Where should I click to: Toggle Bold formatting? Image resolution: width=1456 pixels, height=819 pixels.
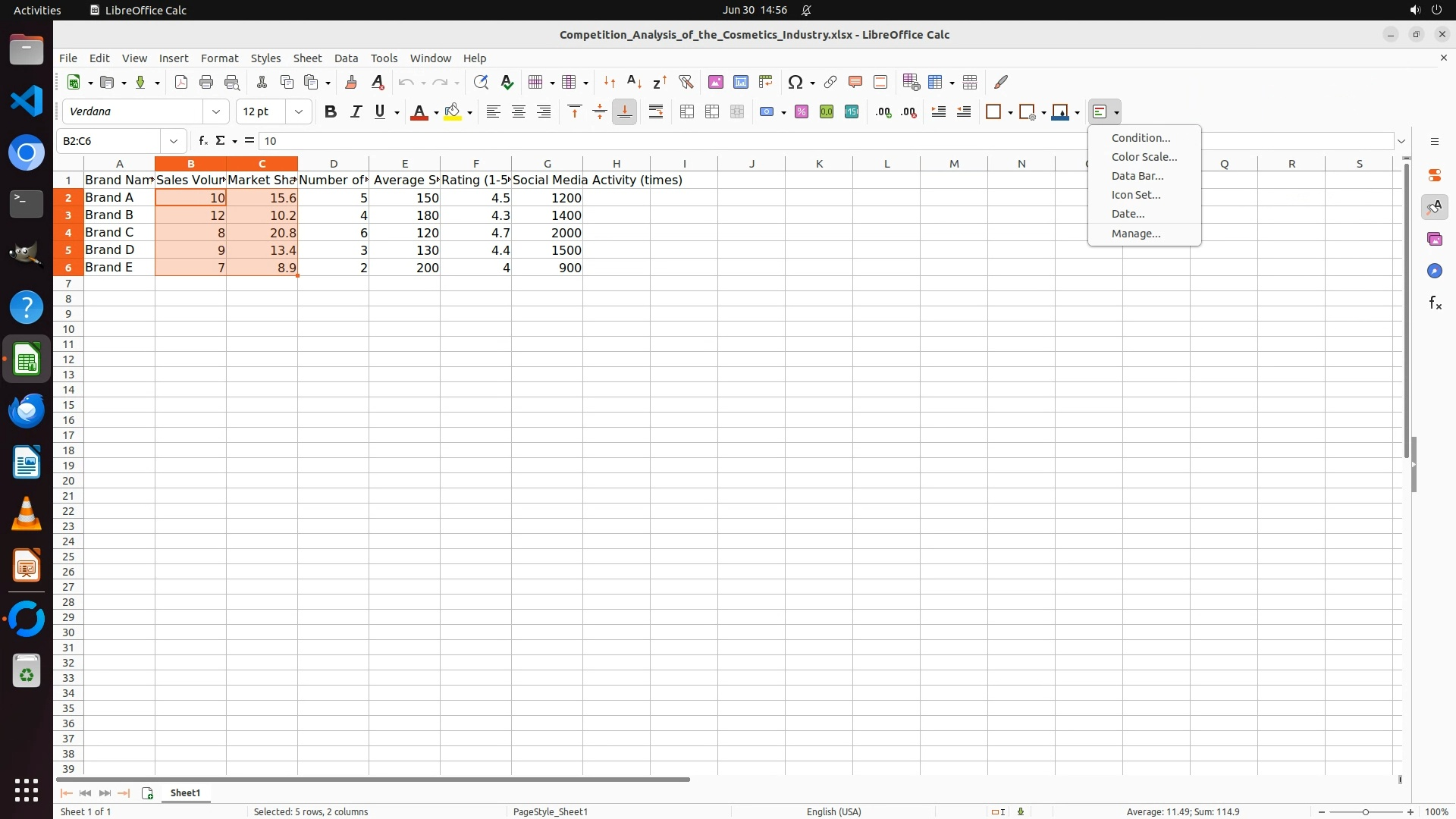[x=330, y=112]
